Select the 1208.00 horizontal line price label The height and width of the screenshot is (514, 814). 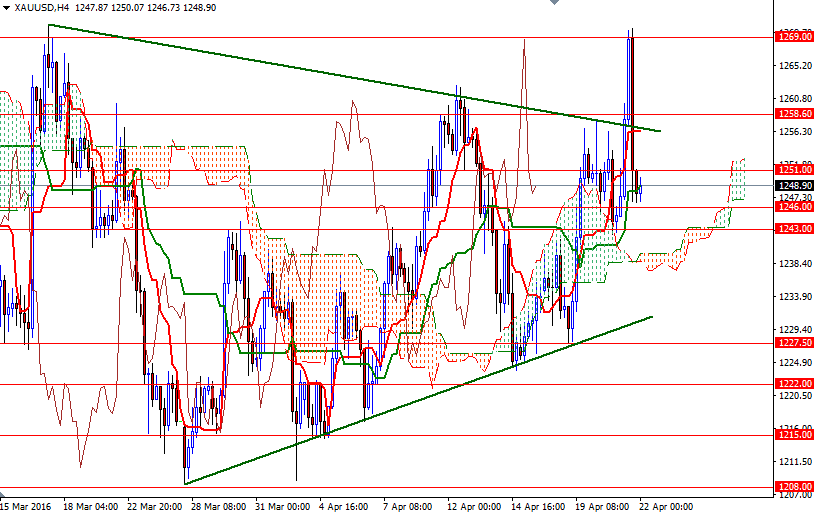click(794, 487)
